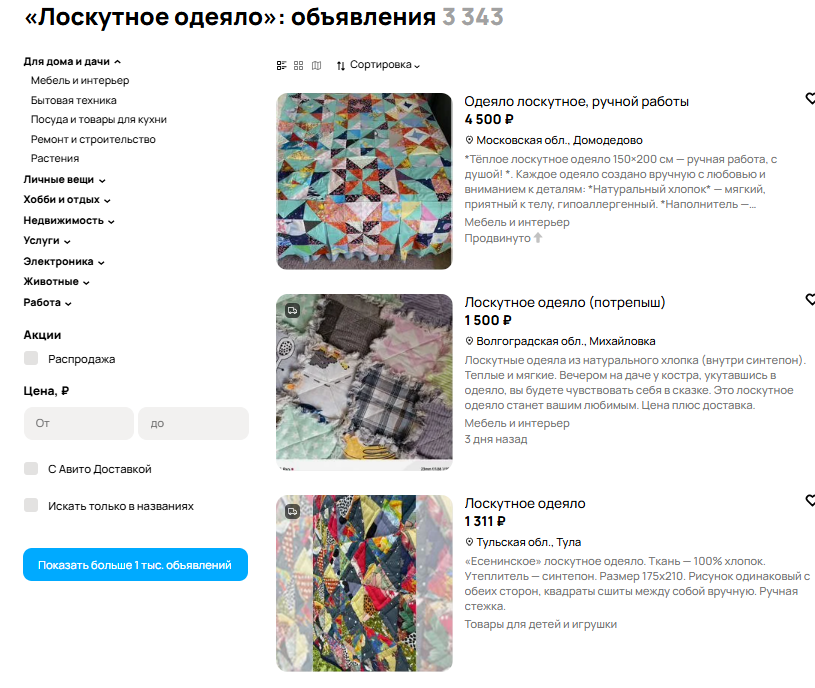Image resolution: width=815 pixels, height=688 pixels.
Task: Enable the Распродажа checkbox
Action: (x=31, y=358)
